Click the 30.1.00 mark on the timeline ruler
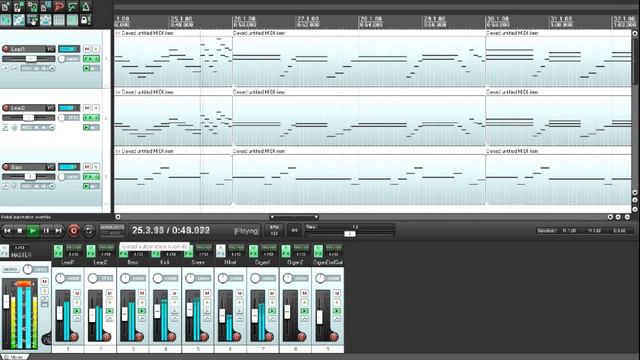Screen dimensions: 640x360 [x=497, y=19]
